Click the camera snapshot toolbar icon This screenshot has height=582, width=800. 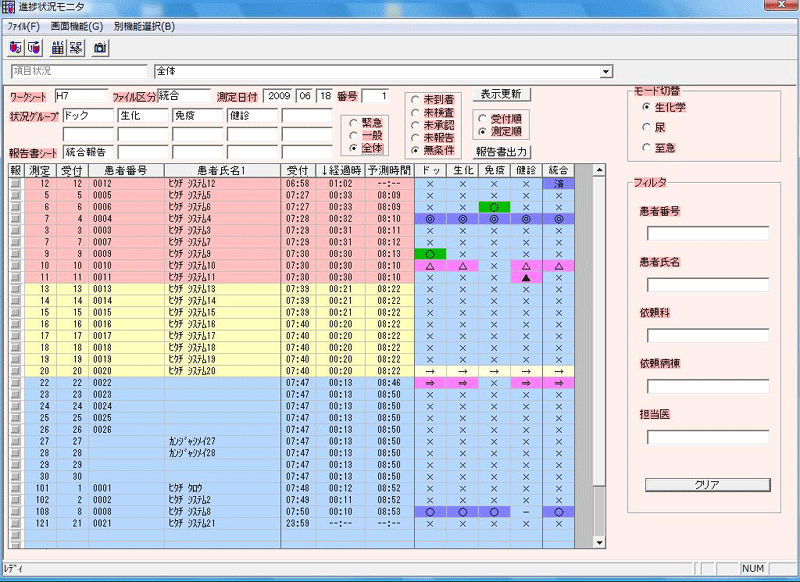coord(101,47)
